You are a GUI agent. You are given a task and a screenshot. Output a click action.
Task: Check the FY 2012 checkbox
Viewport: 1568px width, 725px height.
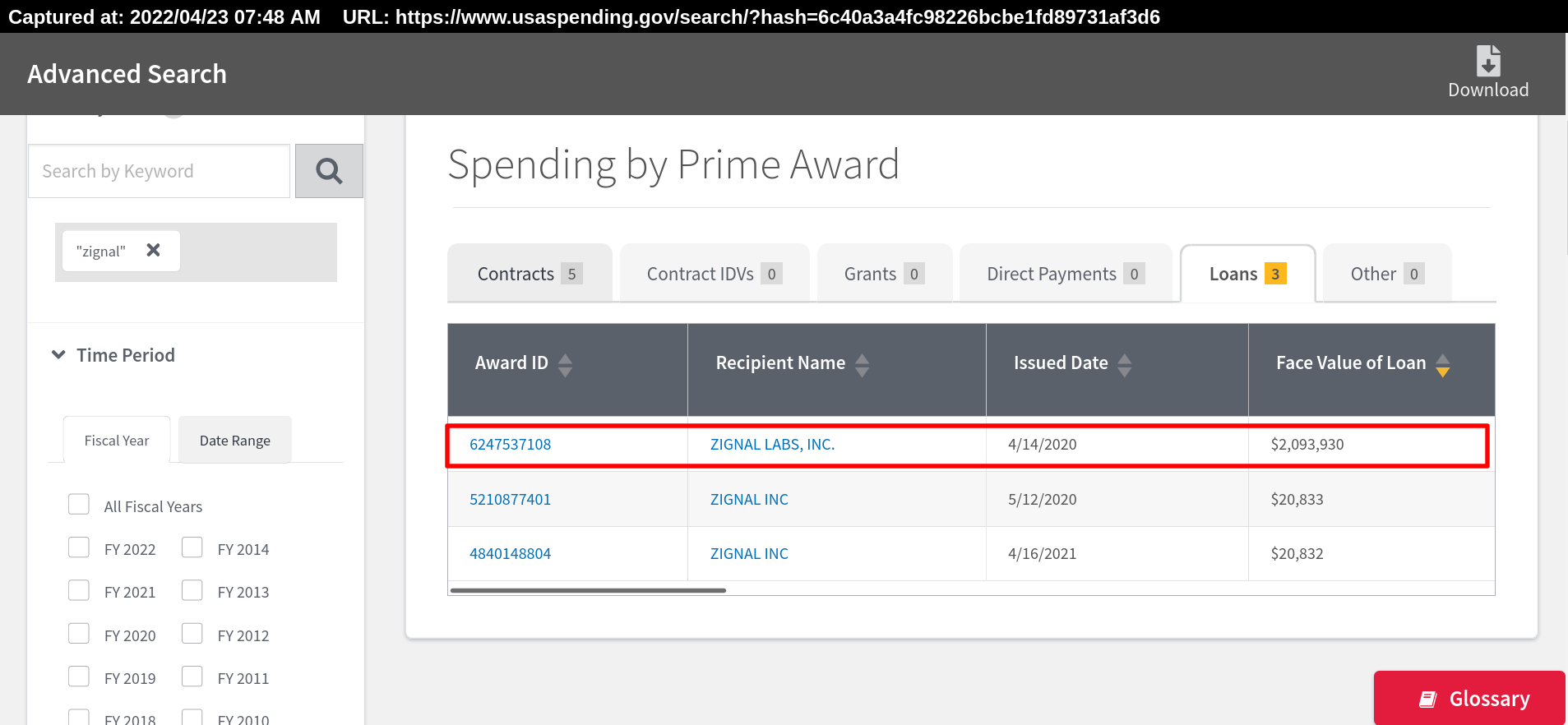(x=192, y=633)
